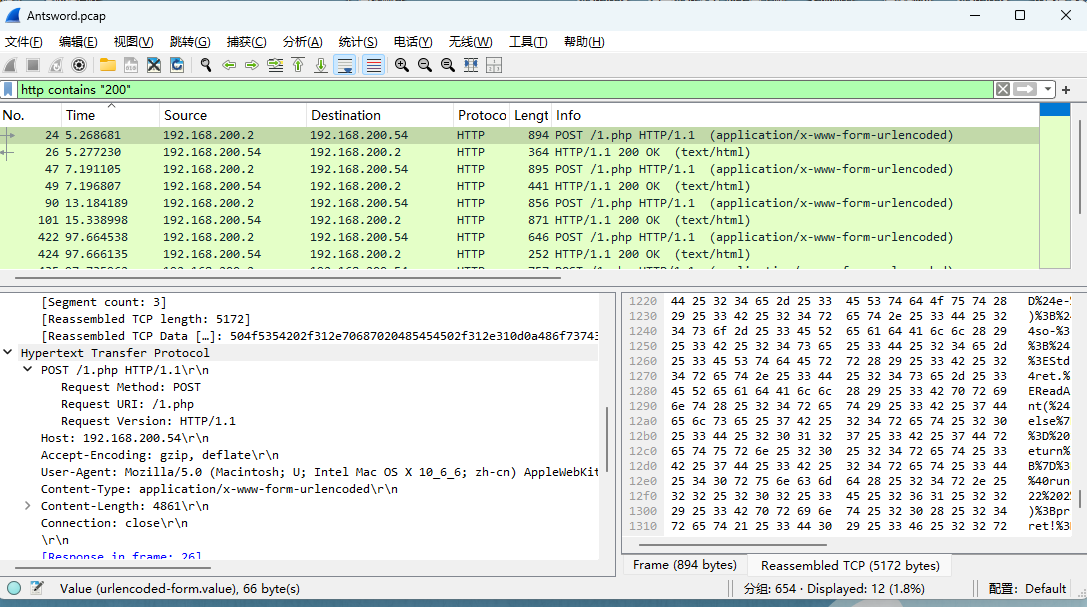
Task: Close the capture file icon
Action: [154, 65]
